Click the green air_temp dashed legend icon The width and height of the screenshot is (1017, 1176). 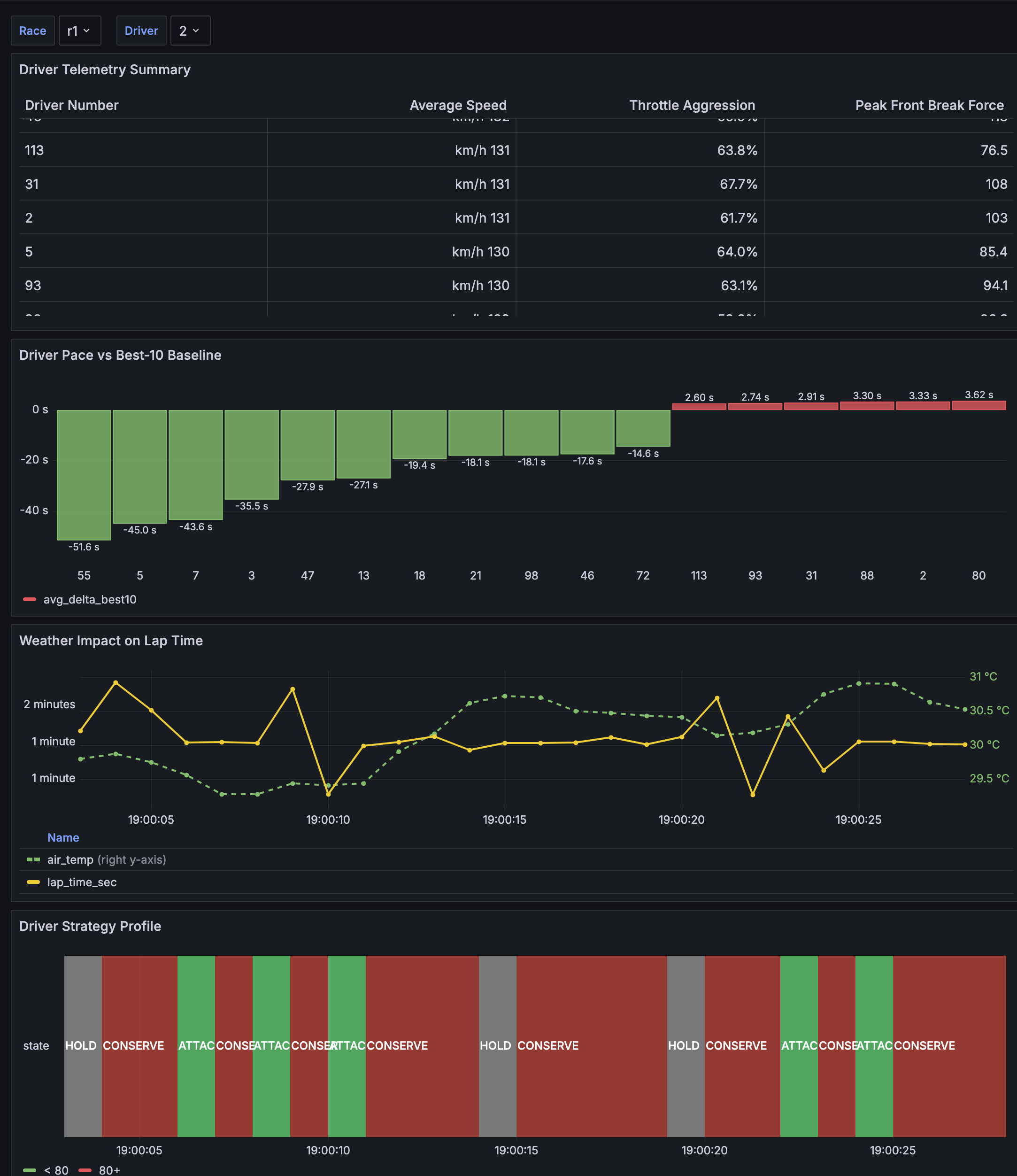[x=33, y=859]
